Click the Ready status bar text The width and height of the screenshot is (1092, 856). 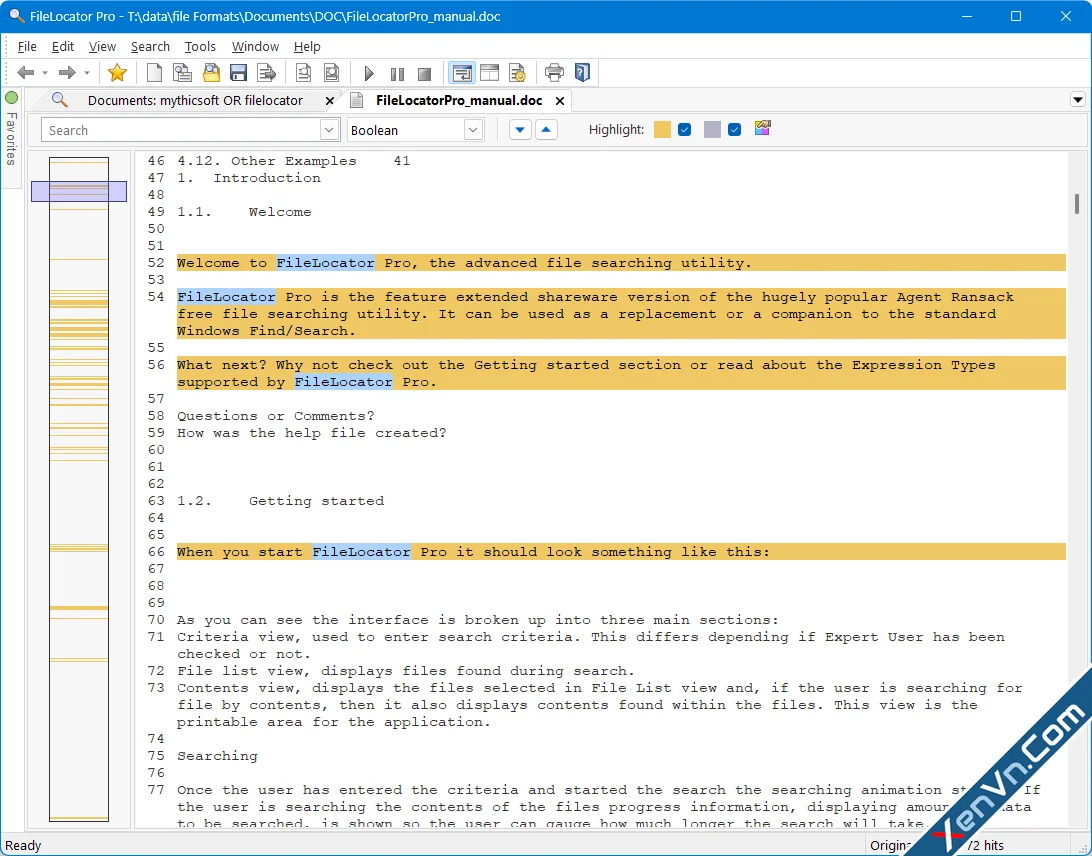(23, 846)
